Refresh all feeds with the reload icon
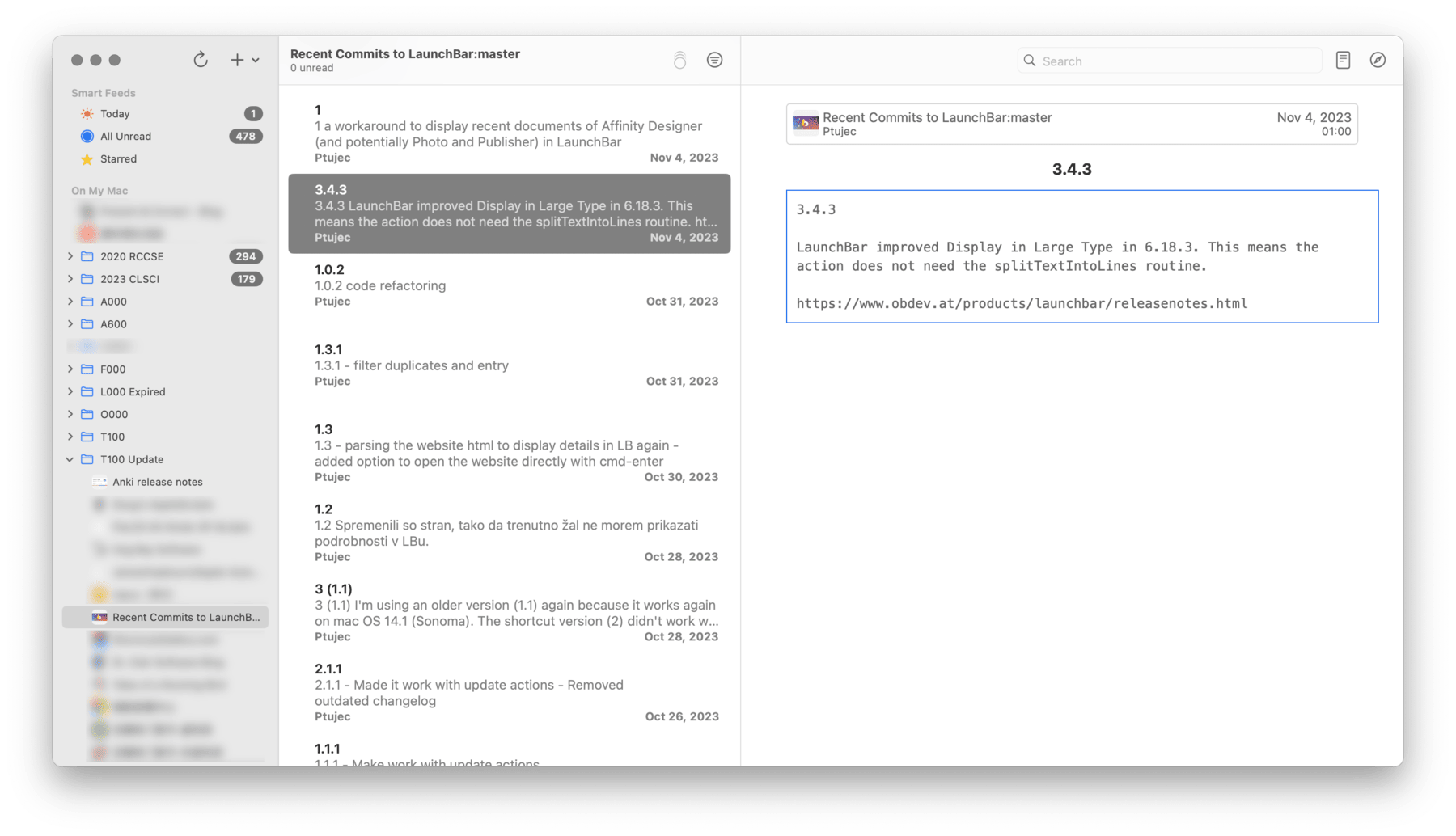This screenshot has height=836, width=1456. click(x=201, y=60)
